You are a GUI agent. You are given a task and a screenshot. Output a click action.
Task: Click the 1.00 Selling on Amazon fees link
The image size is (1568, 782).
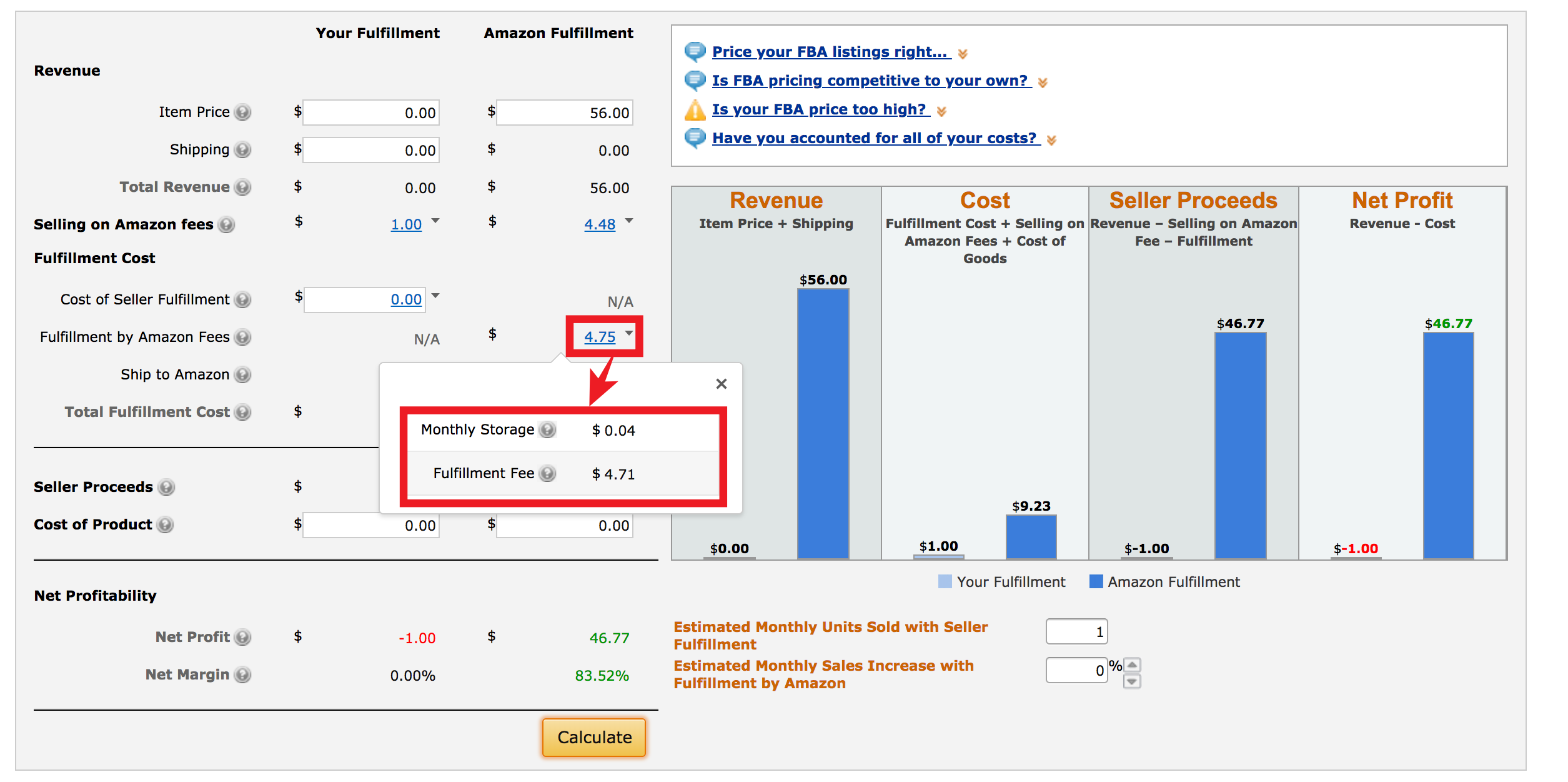point(406,224)
